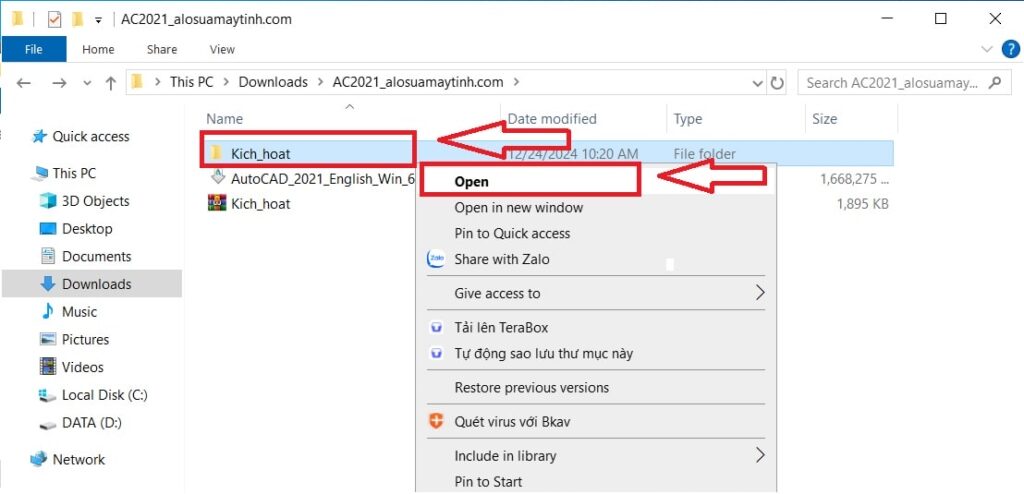This screenshot has width=1024, height=494.
Task: Open Music in navigation pane
Action: click(x=80, y=312)
